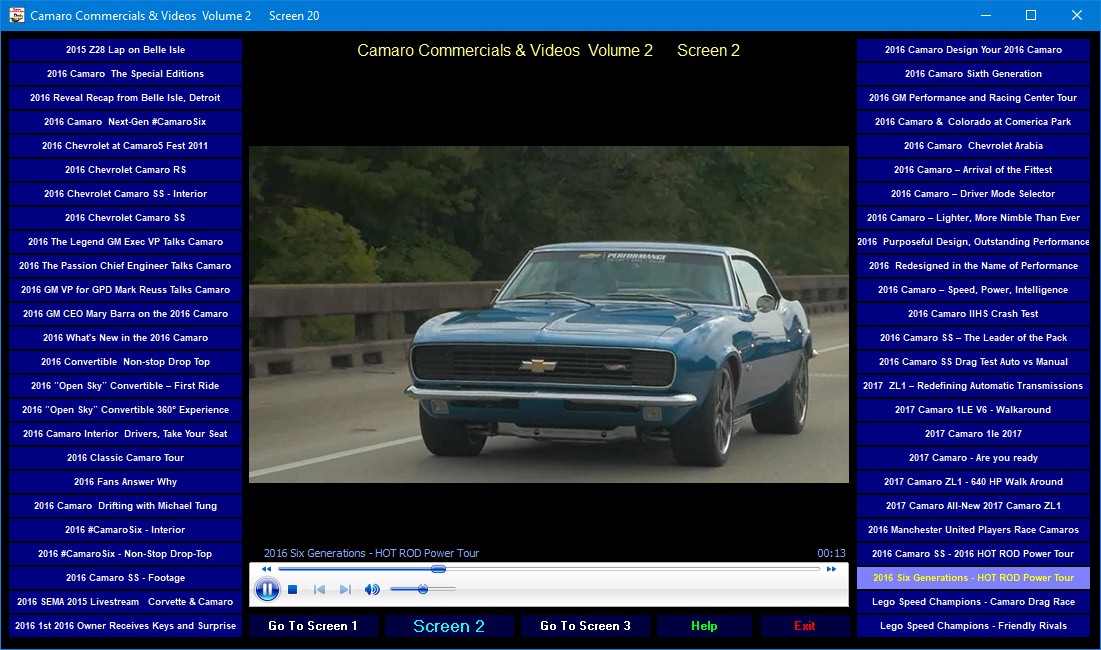Select 2017 Camaro ZL1 - 640 HP Walk Around
This screenshot has height=650, width=1101.
point(973,482)
